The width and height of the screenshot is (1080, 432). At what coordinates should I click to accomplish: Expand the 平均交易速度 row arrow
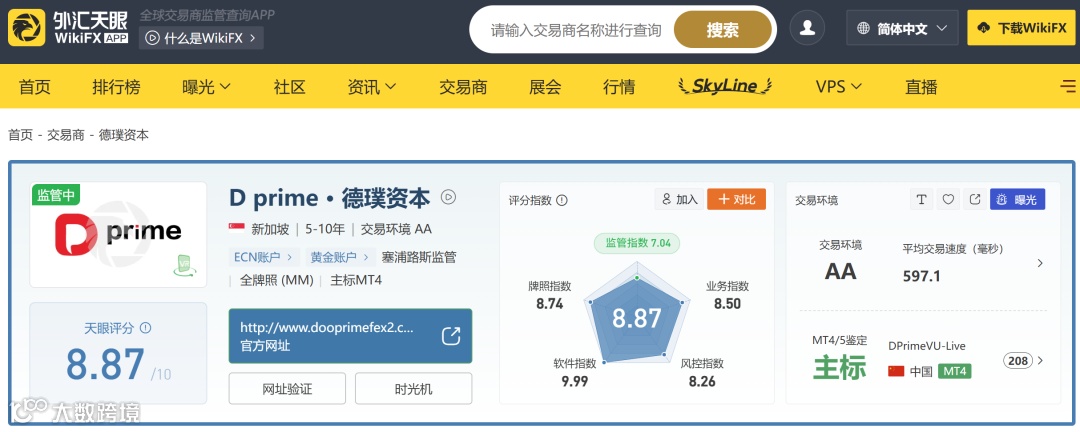pyautogui.click(x=1040, y=263)
